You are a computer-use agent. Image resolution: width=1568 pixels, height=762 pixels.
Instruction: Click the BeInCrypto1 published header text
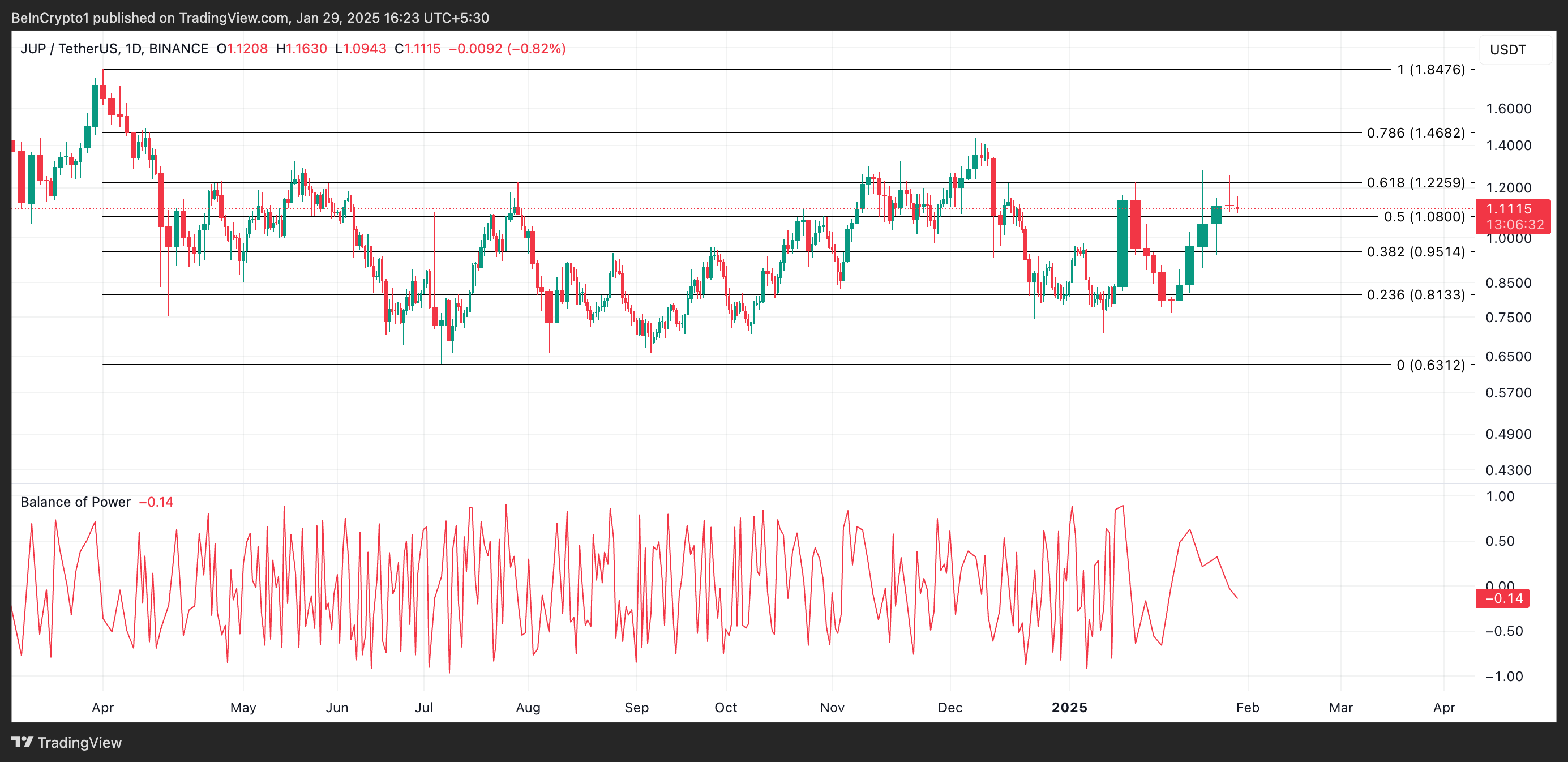[250, 18]
